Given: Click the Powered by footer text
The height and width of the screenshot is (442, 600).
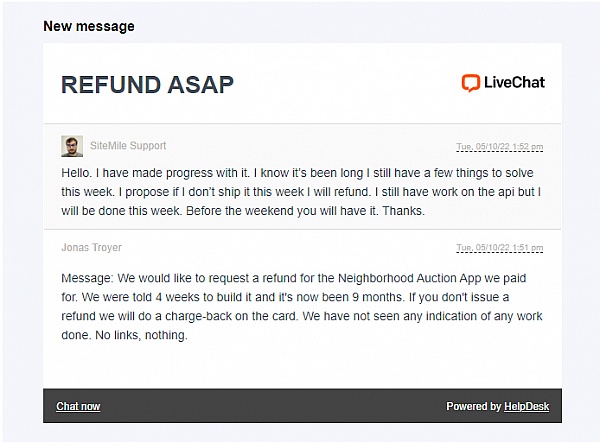Looking at the screenshot, I should pos(474,406).
